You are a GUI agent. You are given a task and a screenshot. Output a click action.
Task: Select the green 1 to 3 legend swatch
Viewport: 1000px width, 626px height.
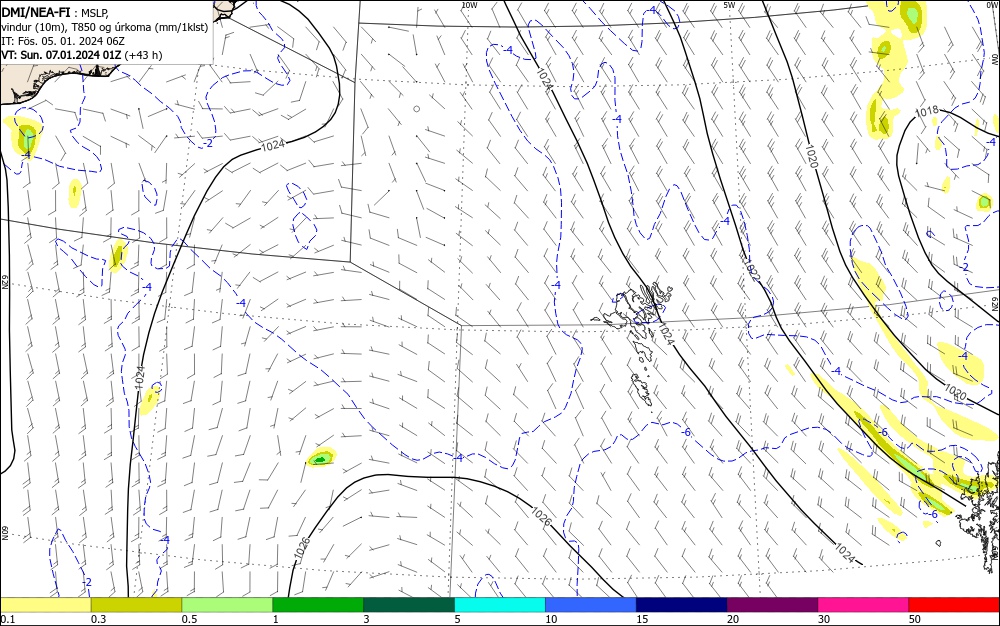(318, 605)
